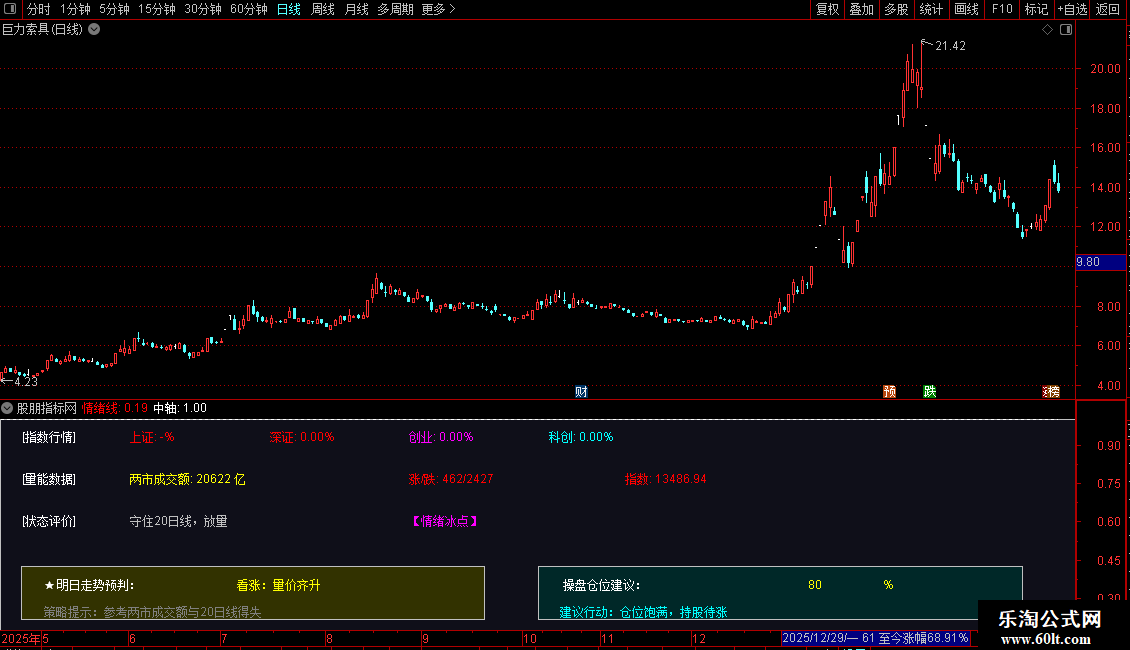Click the 2025/12/29 date range label
This screenshot has width=1130, height=650.
click(876, 638)
